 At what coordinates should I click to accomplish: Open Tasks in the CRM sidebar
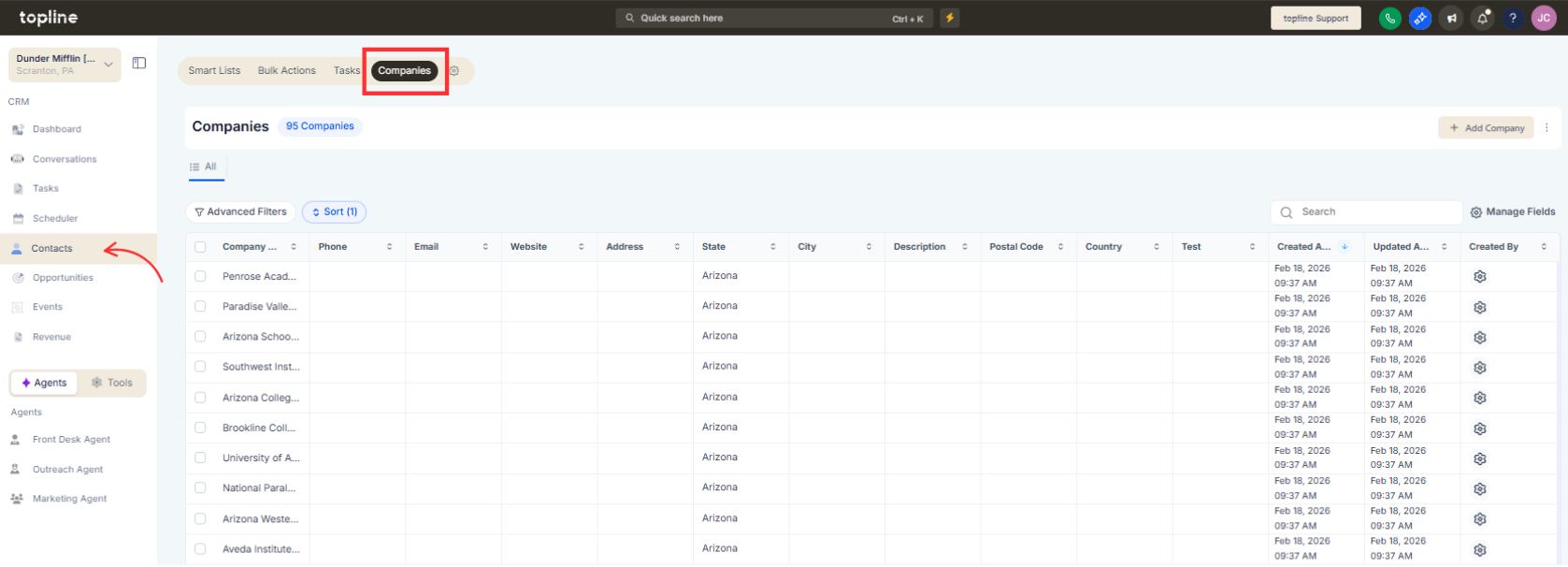tap(46, 188)
